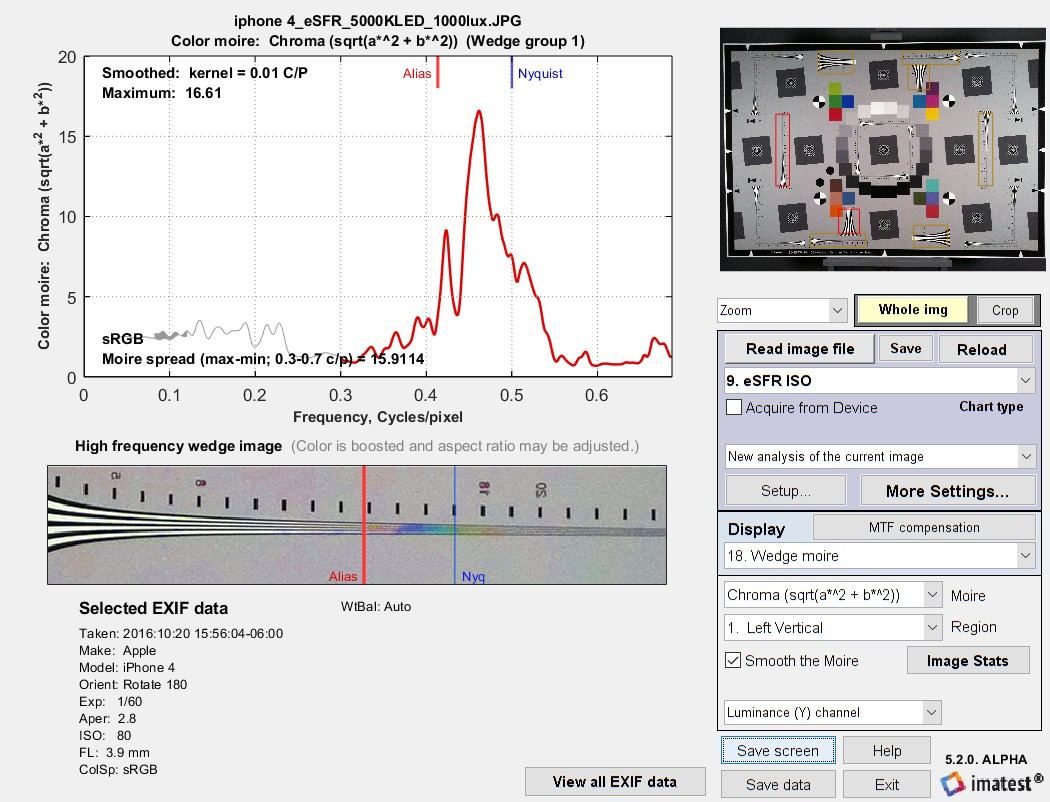1050x802 pixels.
Task: Click the Aper: 2.8 EXIF line
Action: (x=107, y=718)
